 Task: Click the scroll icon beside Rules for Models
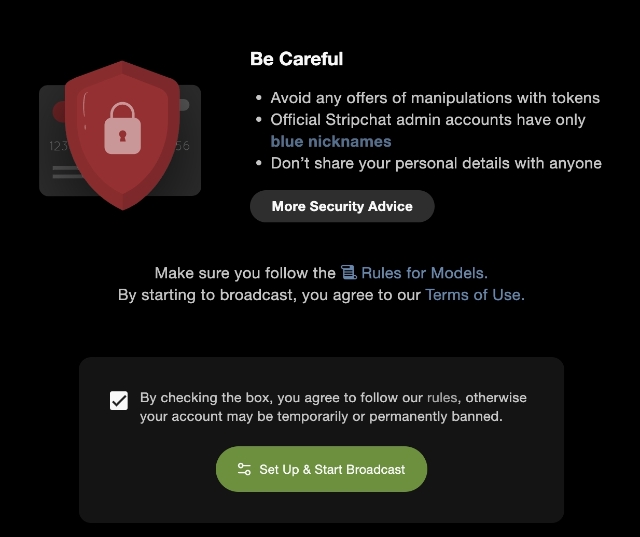point(348,272)
